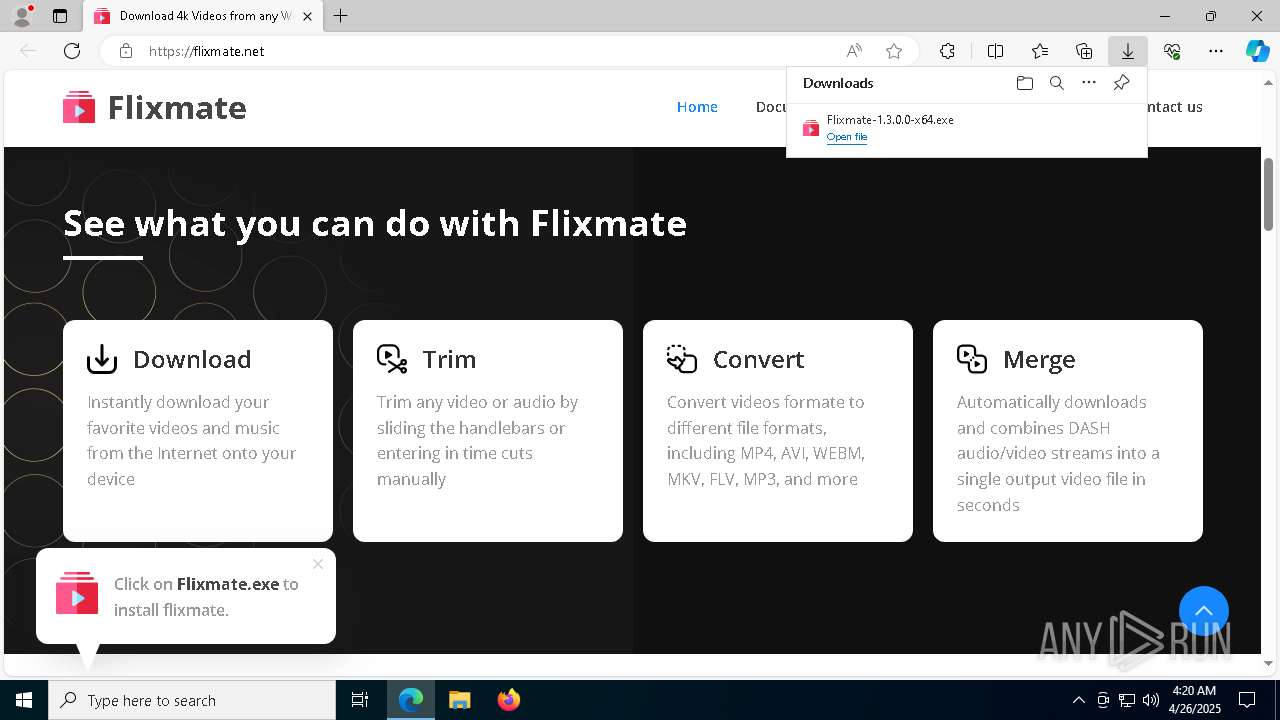
Task: Refresh the page
Action: pos(72,51)
